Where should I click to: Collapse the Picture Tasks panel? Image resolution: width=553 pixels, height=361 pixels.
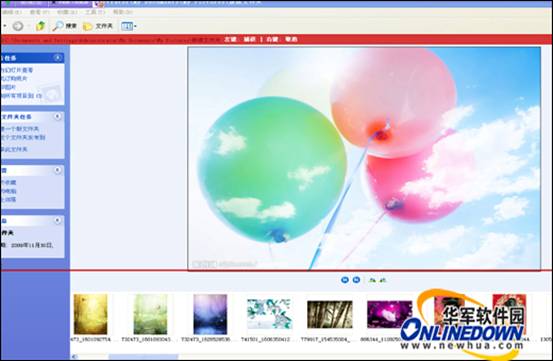click(x=57, y=57)
